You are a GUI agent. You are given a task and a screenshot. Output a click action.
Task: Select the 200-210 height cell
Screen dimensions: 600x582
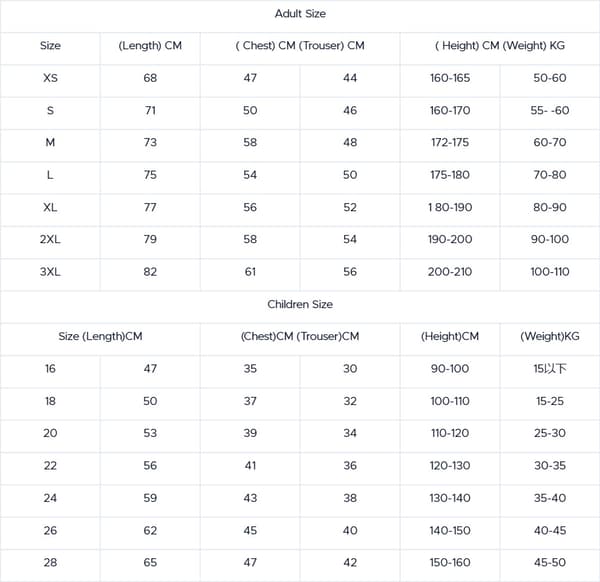(x=450, y=272)
